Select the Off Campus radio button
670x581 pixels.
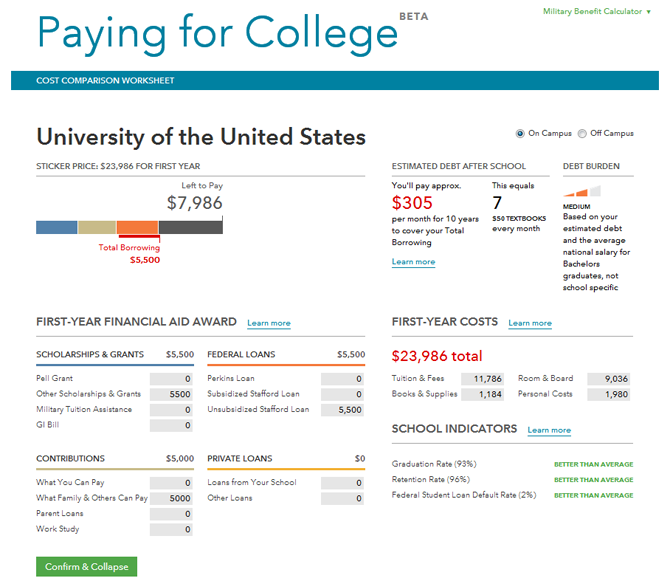pyautogui.click(x=582, y=134)
